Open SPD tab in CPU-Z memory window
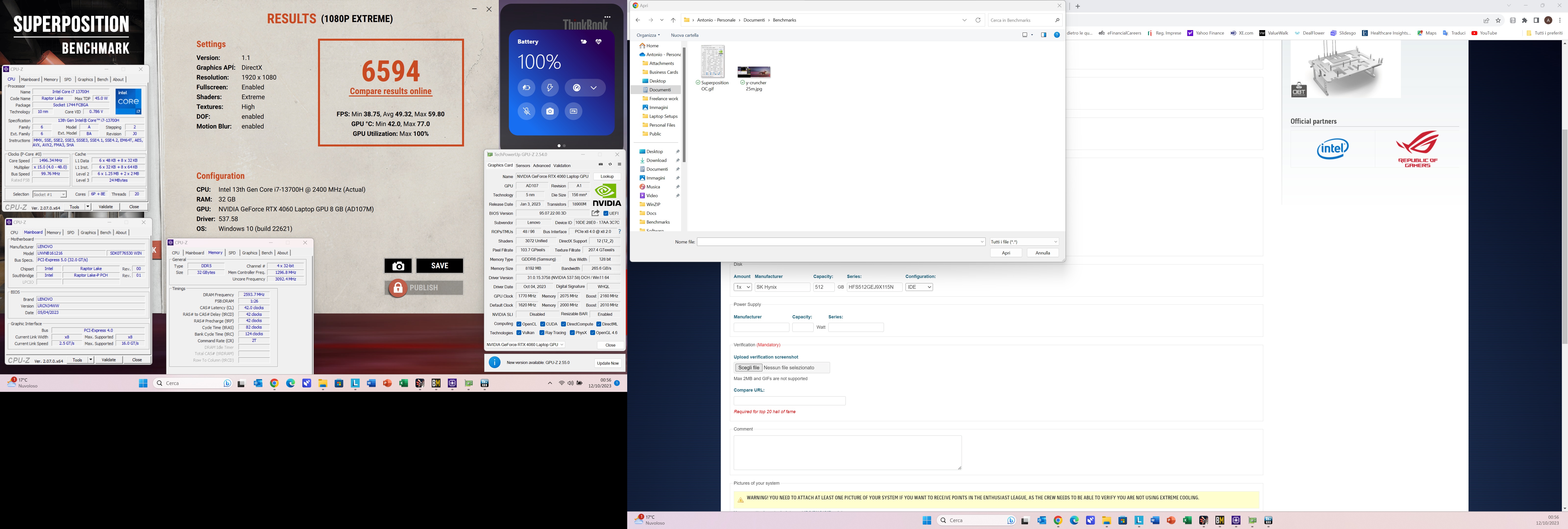Viewport: 1568px width, 529px height. 232,253
